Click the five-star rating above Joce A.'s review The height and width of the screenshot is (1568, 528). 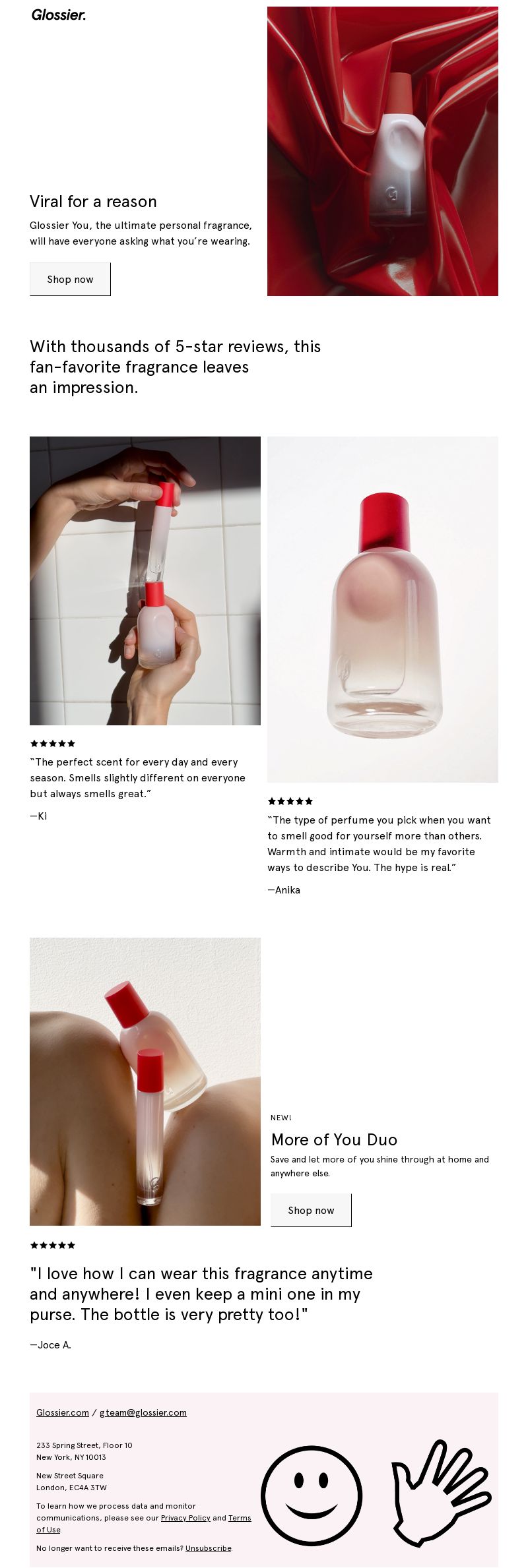pyautogui.click(x=53, y=1245)
